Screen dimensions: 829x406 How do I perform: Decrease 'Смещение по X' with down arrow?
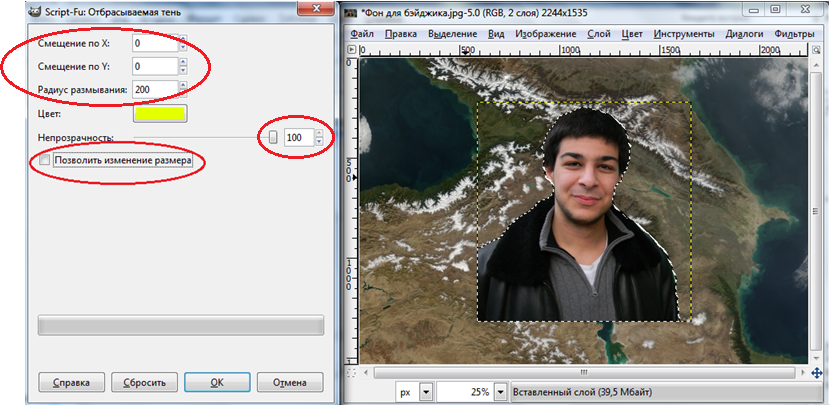(183, 48)
